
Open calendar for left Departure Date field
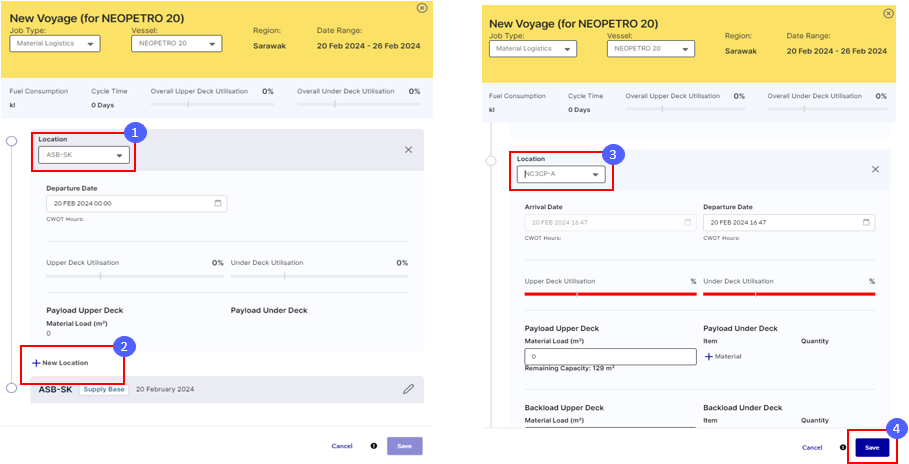click(218, 204)
